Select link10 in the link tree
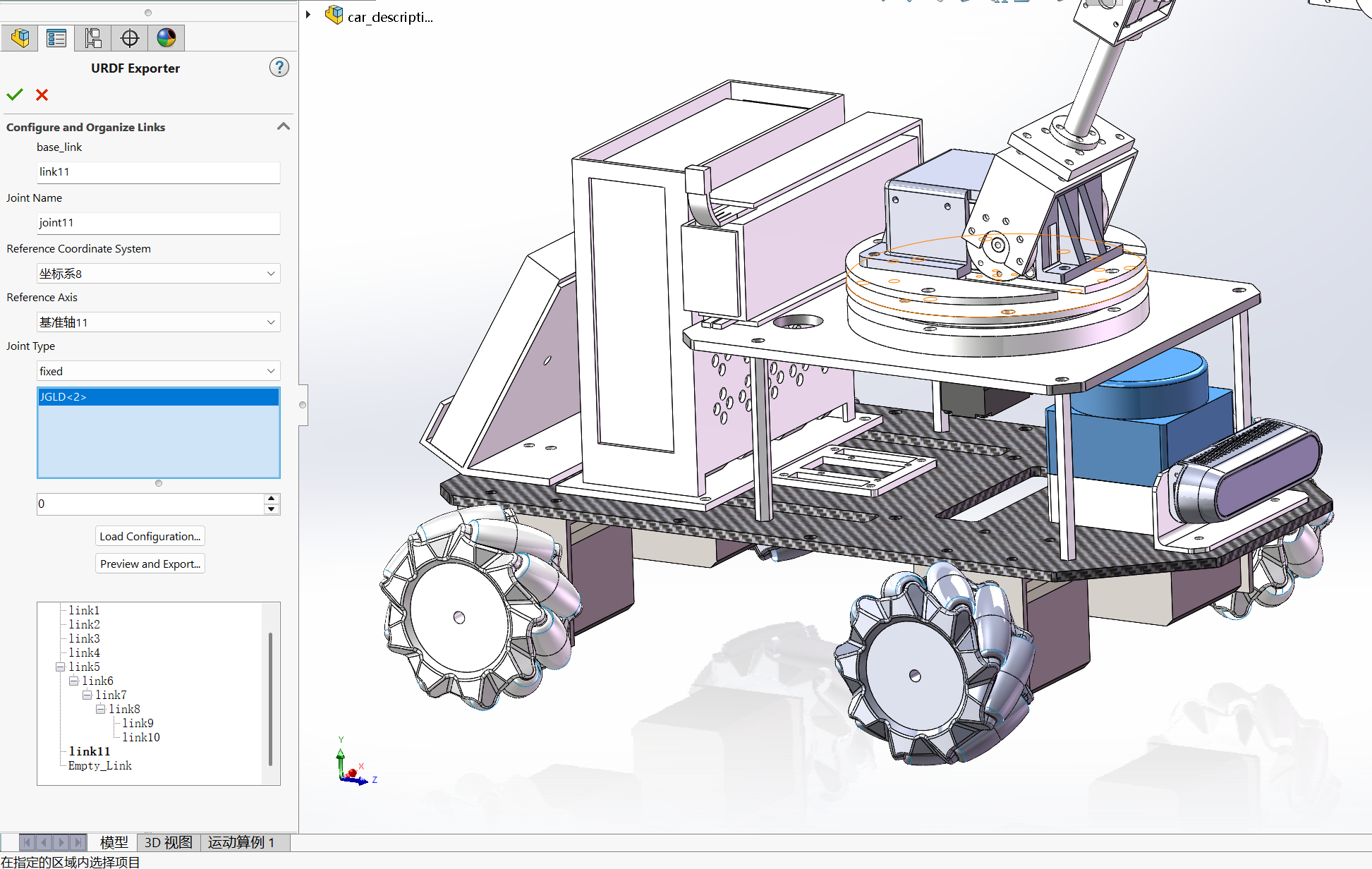Screen dimensions: 1372x869 pyautogui.click(x=141, y=737)
